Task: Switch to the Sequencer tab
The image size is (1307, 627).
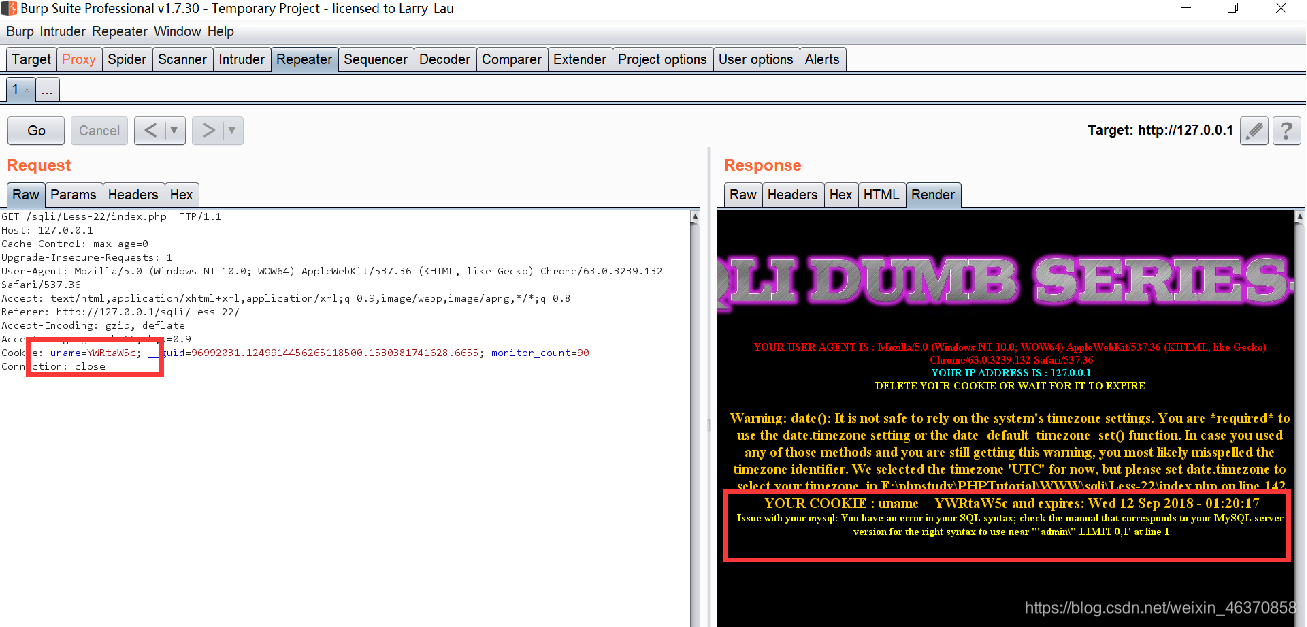Action: pos(376,59)
